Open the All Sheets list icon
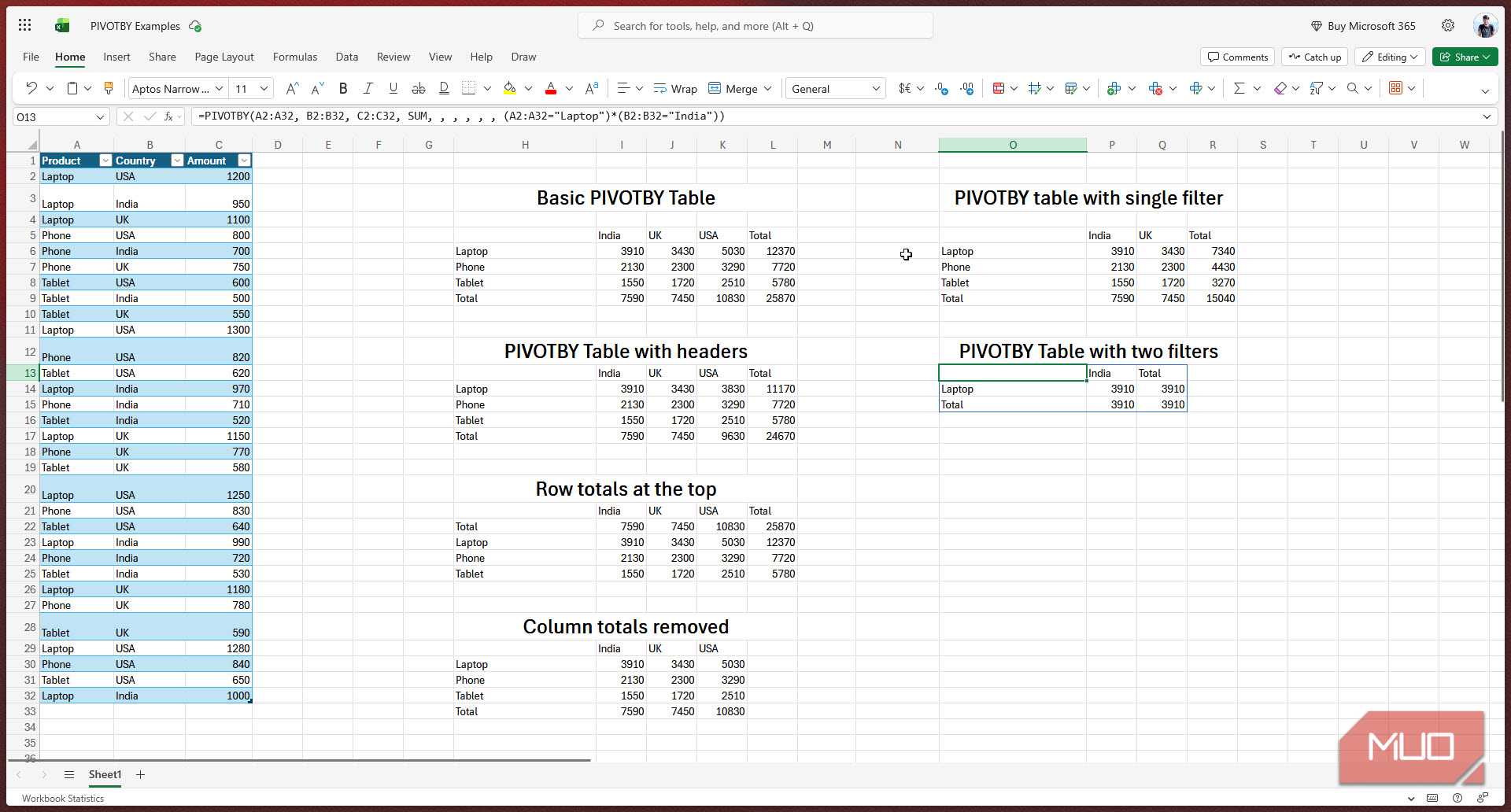 (x=69, y=775)
